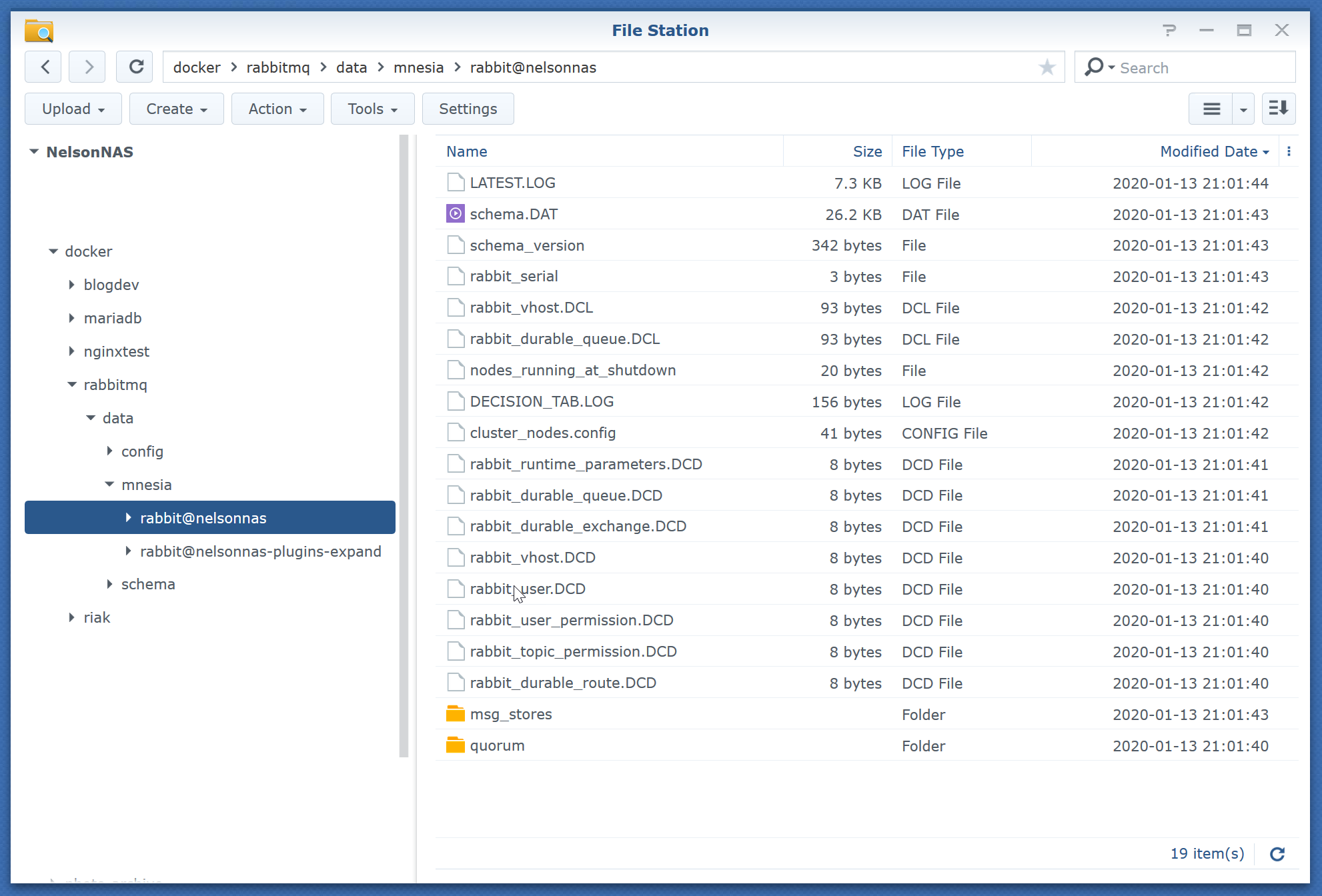This screenshot has width=1322, height=896.
Task: Open the sort order icon button
Action: 1278,109
